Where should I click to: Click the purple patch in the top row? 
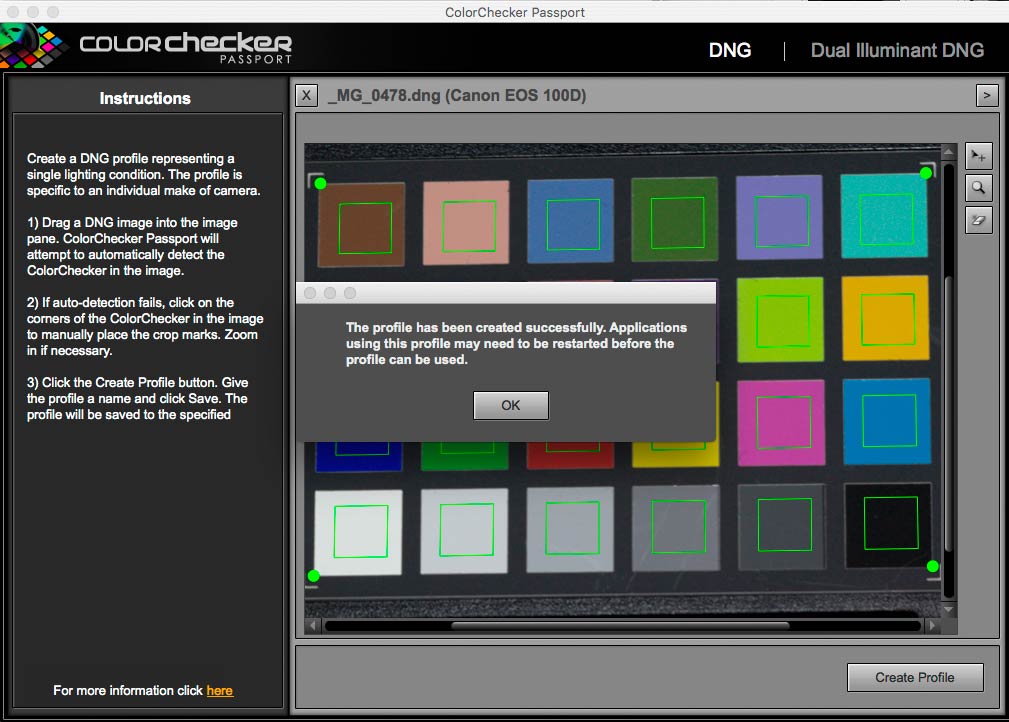coord(779,218)
